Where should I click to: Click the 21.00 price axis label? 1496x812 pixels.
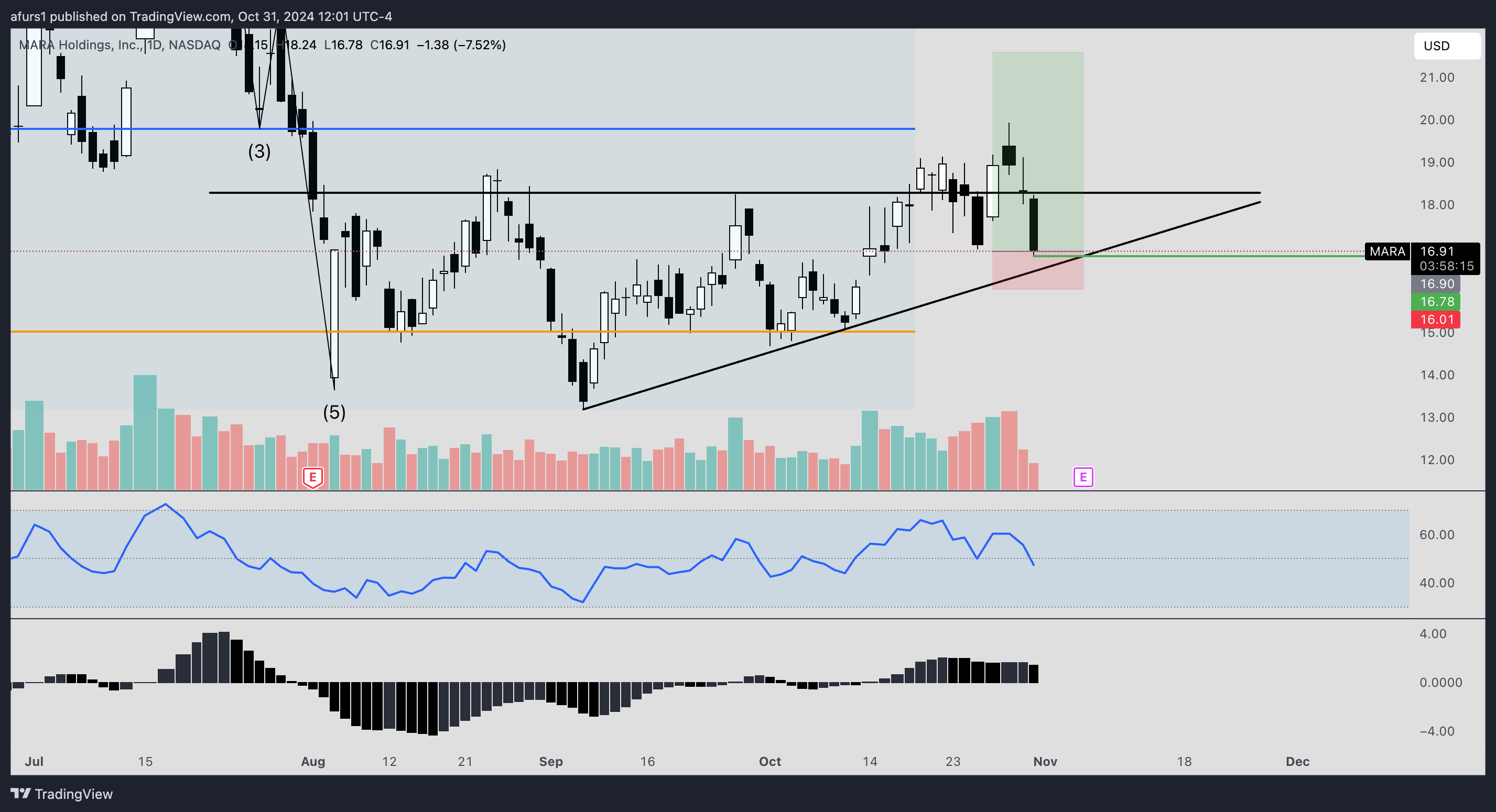click(x=1437, y=77)
